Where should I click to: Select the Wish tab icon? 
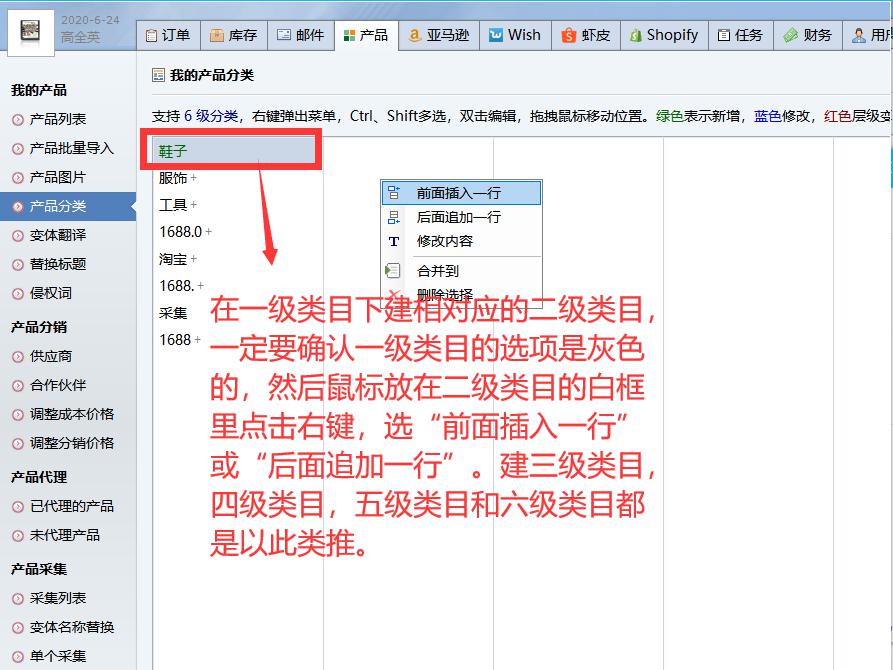pos(496,35)
